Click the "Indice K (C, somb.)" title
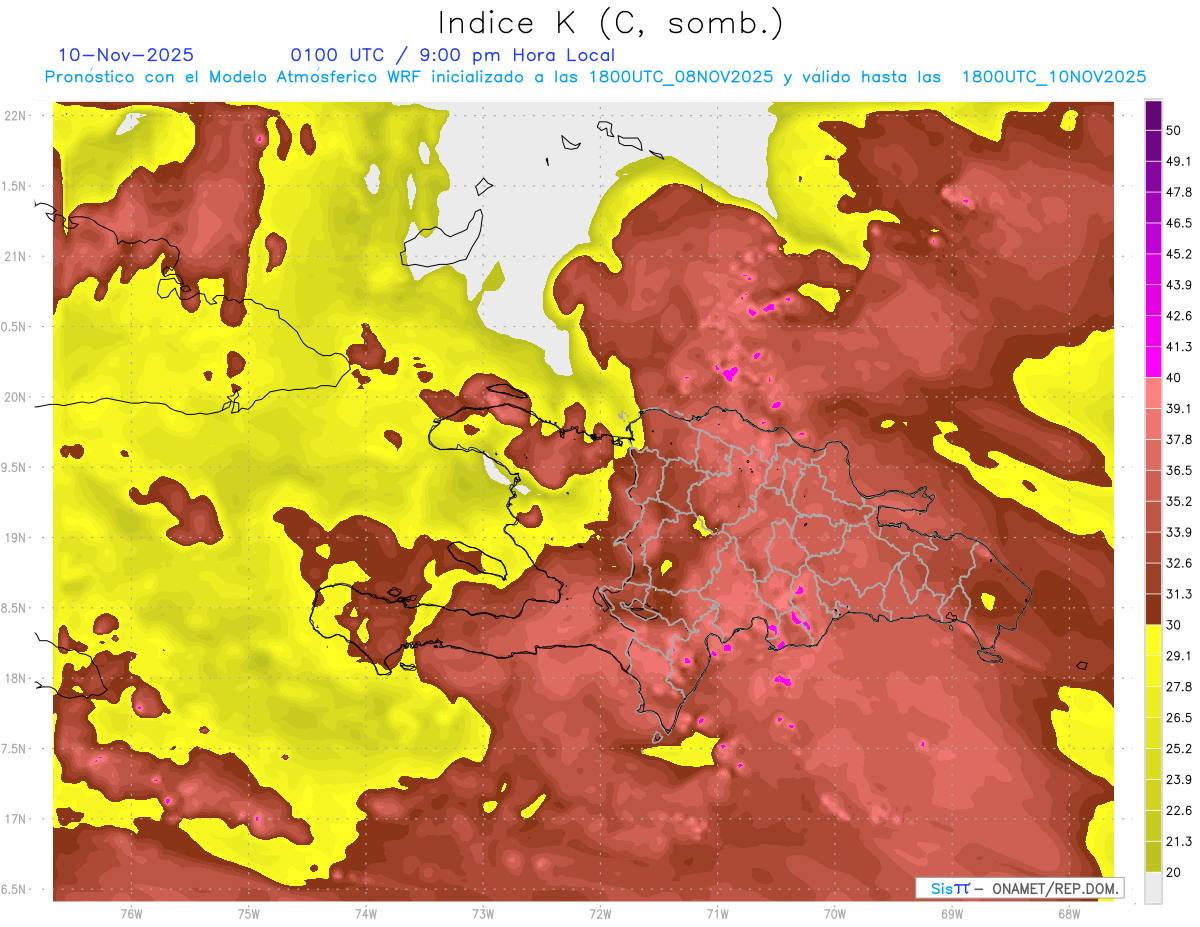Viewport: 1200px width, 927px height. pyautogui.click(x=611, y=22)
